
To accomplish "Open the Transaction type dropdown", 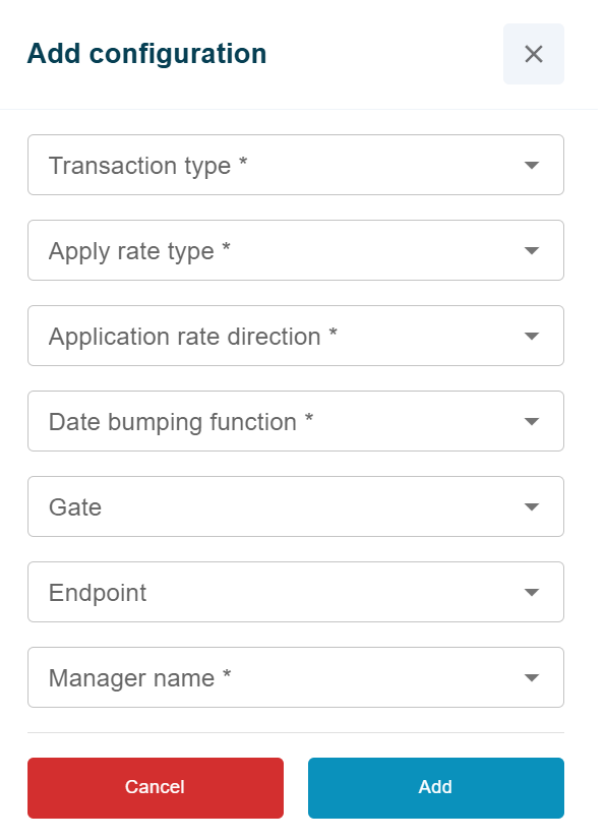I will (296, 165).
